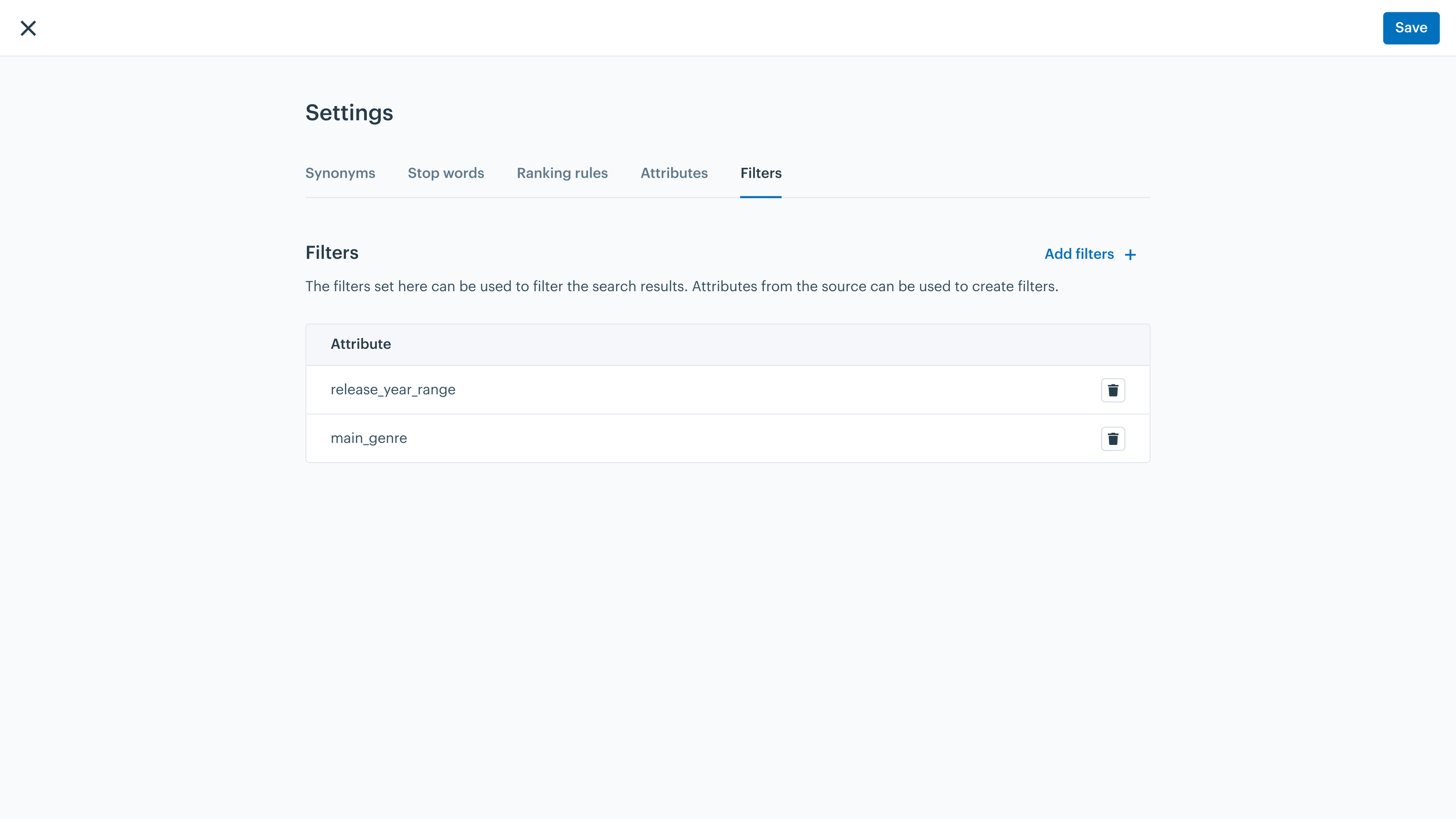Click the Attribute column header
1456x819 pixels.
[361, 344]
